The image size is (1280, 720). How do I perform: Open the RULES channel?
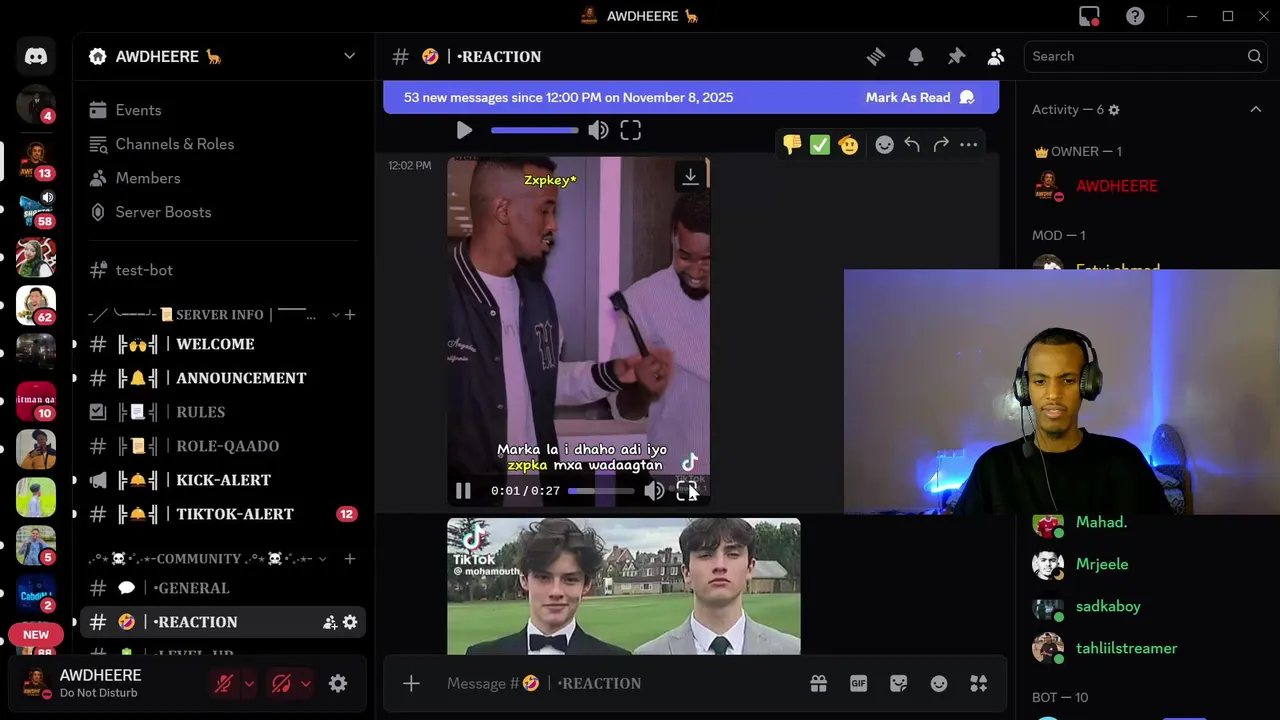[223, 412]
